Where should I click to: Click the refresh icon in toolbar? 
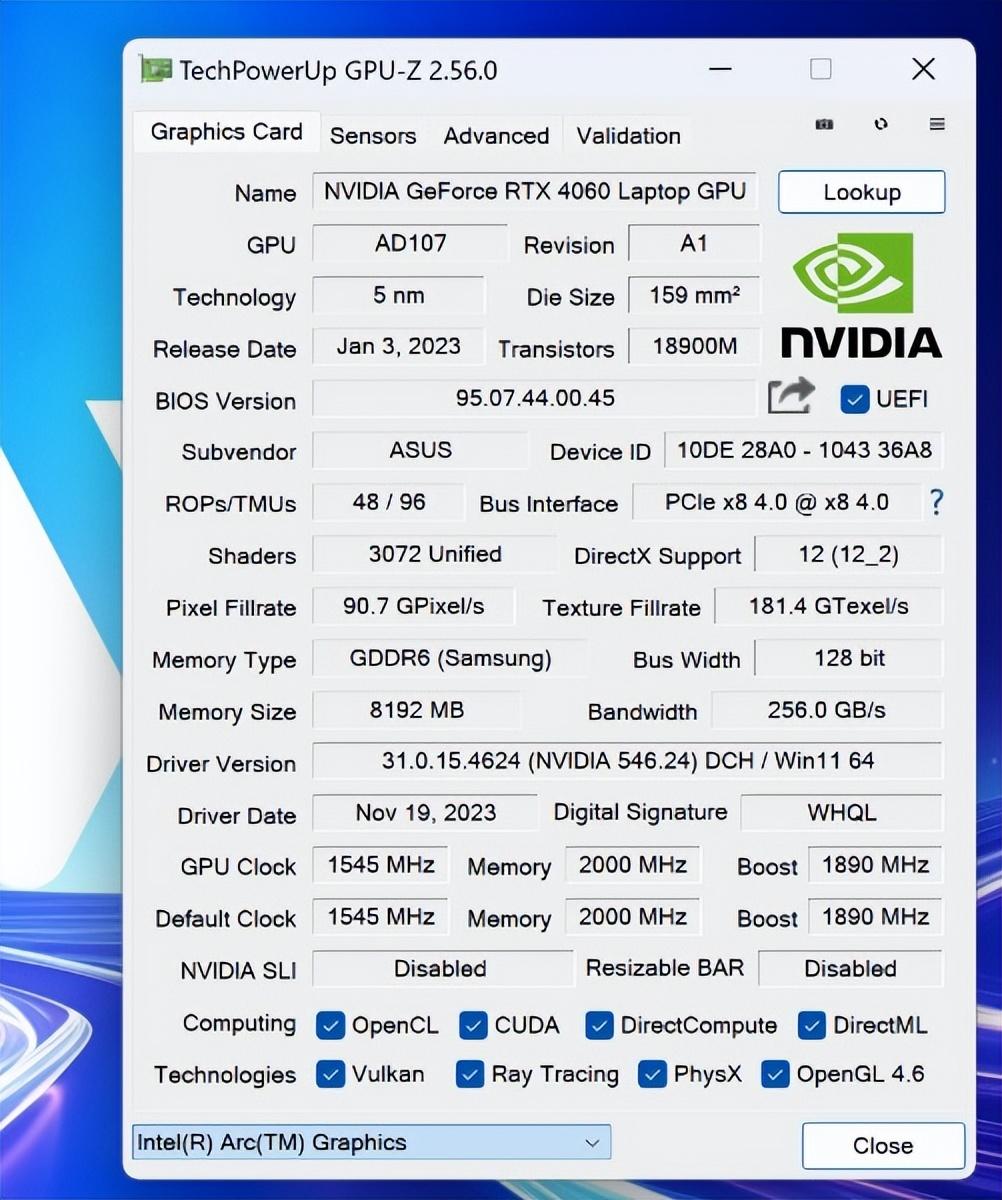(x=881, y=124)
